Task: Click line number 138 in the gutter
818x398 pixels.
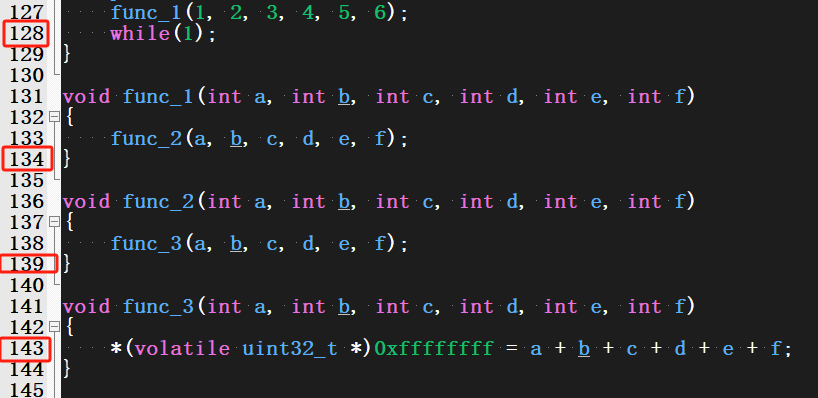Action: (x=26, y=243)
